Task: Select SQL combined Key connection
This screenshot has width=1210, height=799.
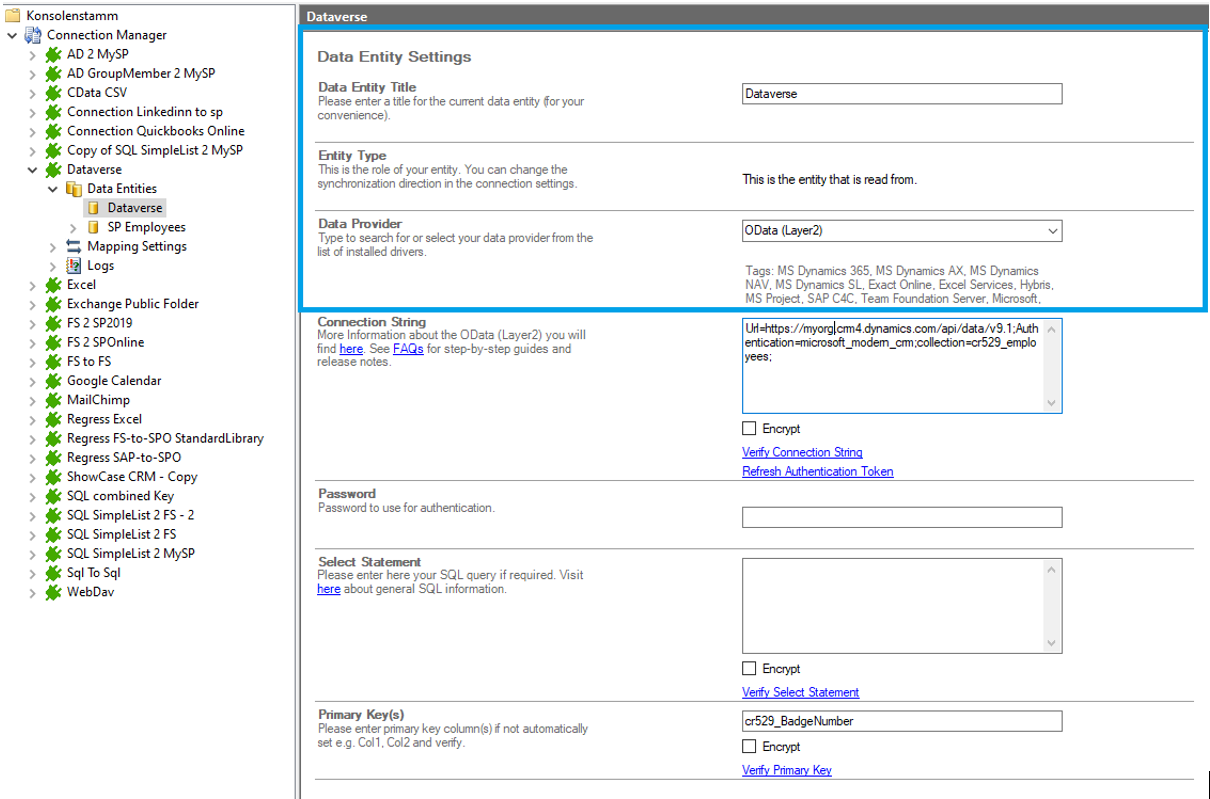Action: pos(120,496)
